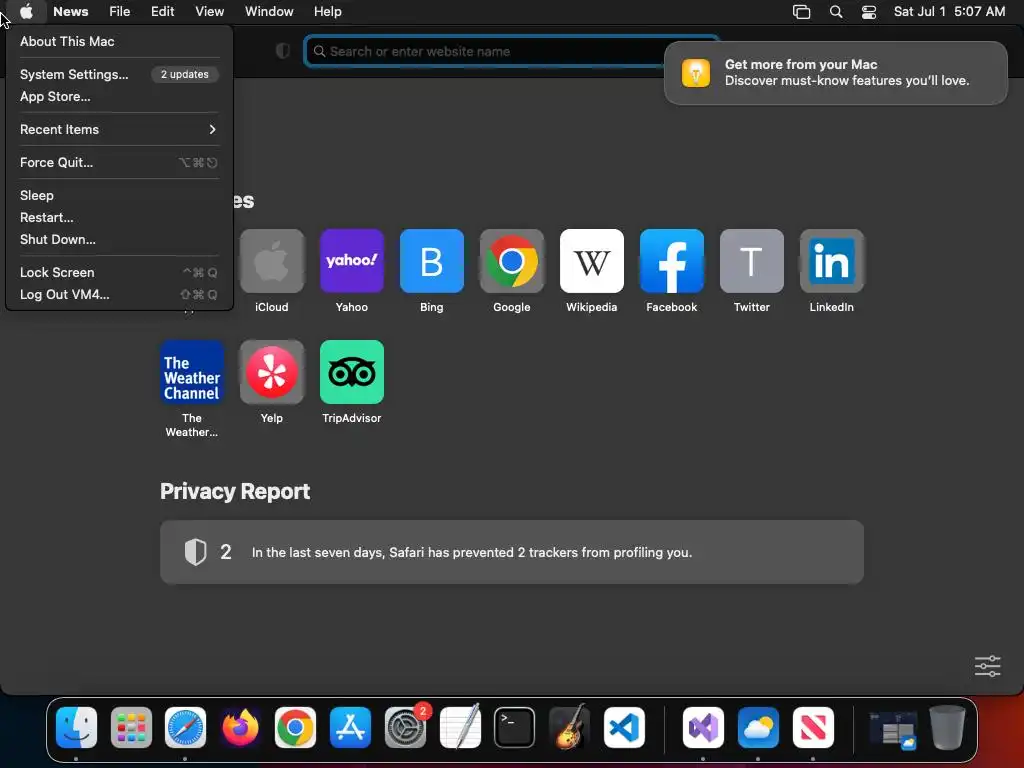Open Visual Studio purple dock icon
This screenshot has width=1024, height=768.
point(703,728)
